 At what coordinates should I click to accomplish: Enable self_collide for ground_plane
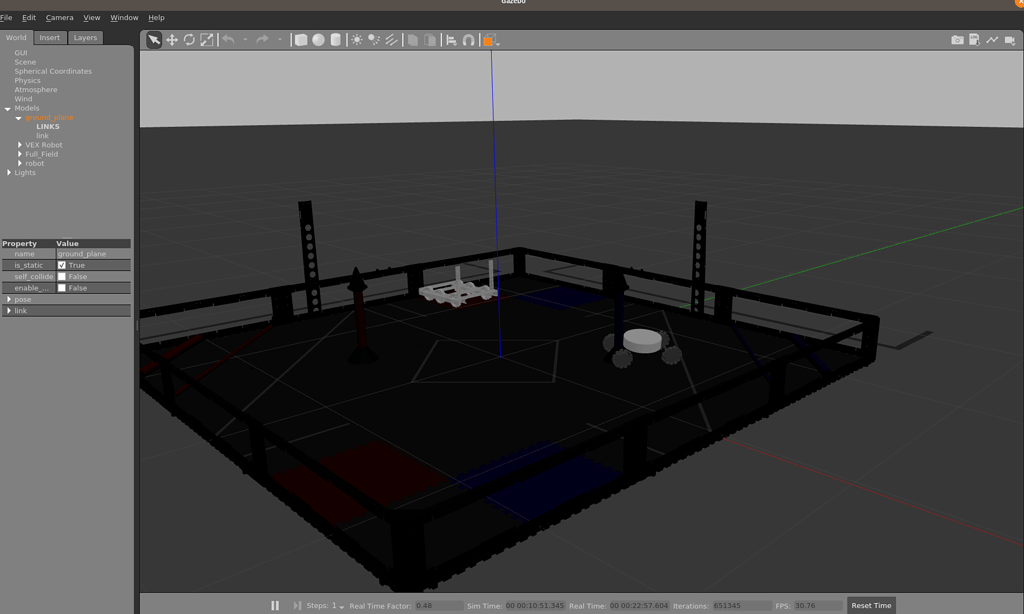(x=62, y=276)
